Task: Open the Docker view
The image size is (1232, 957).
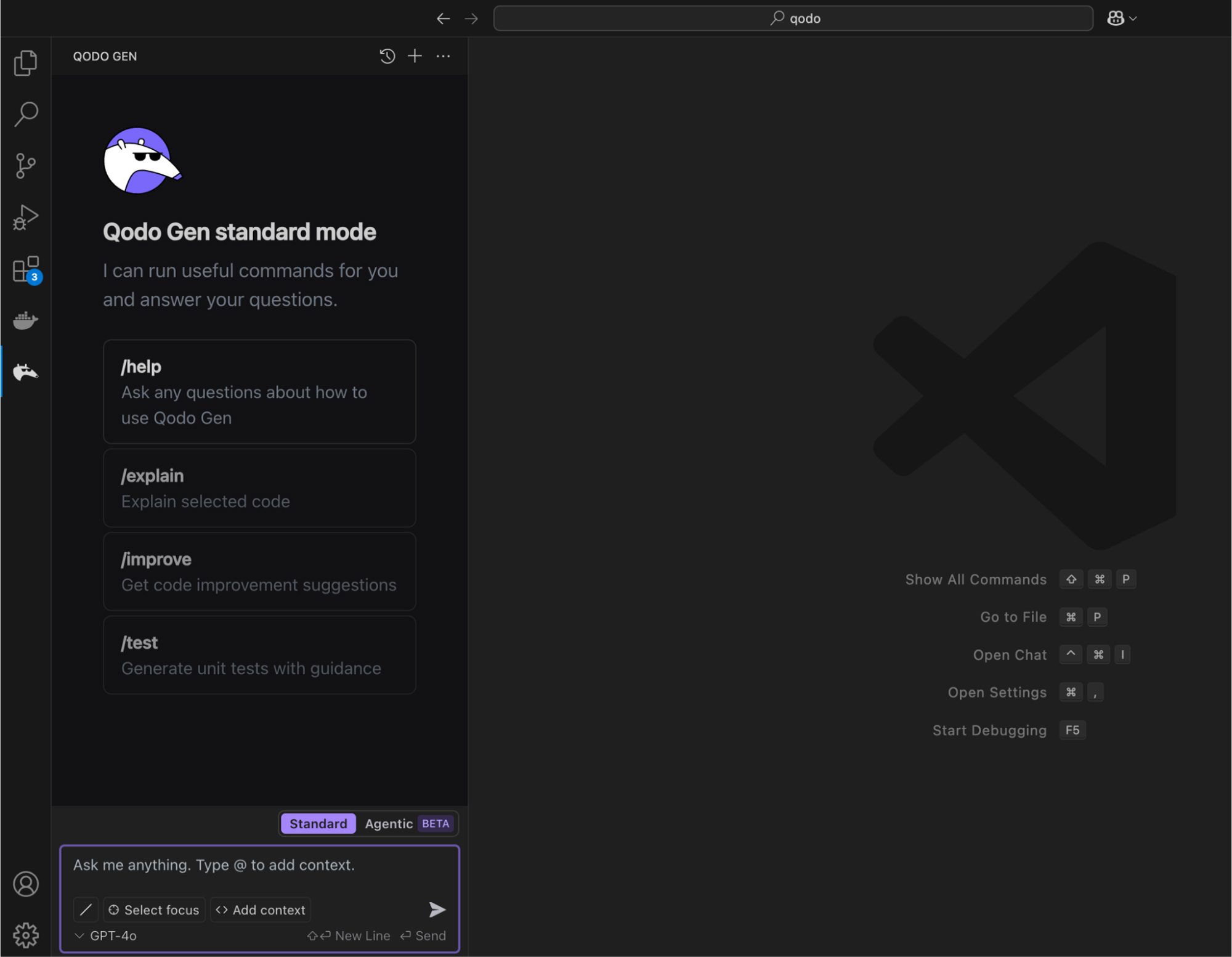Action: pyautogui.click(x=25, y=320)
